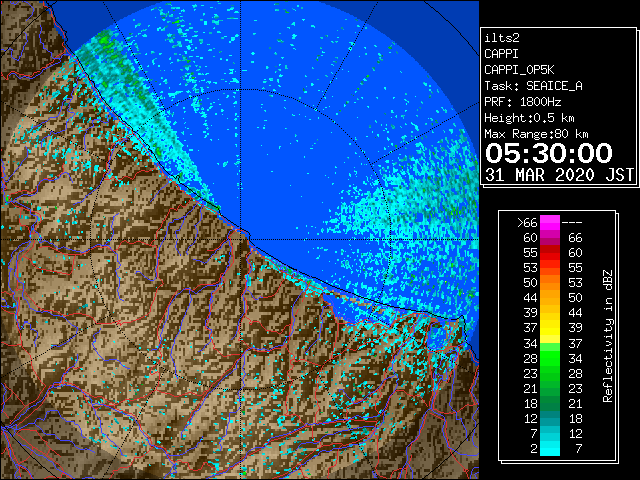Screen dimensions: 640x480
Task: Click the 'CAPPI_0P5K' product label
Action: (x=519, y=70)
